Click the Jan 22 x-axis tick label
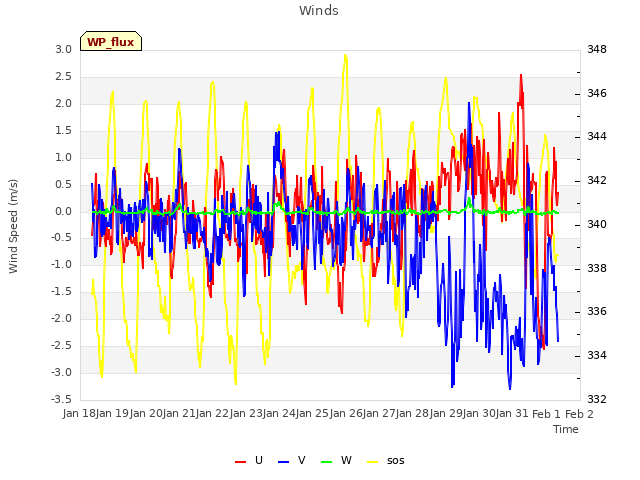Screen dimensions: 640x480 click(x=212, y=414)
